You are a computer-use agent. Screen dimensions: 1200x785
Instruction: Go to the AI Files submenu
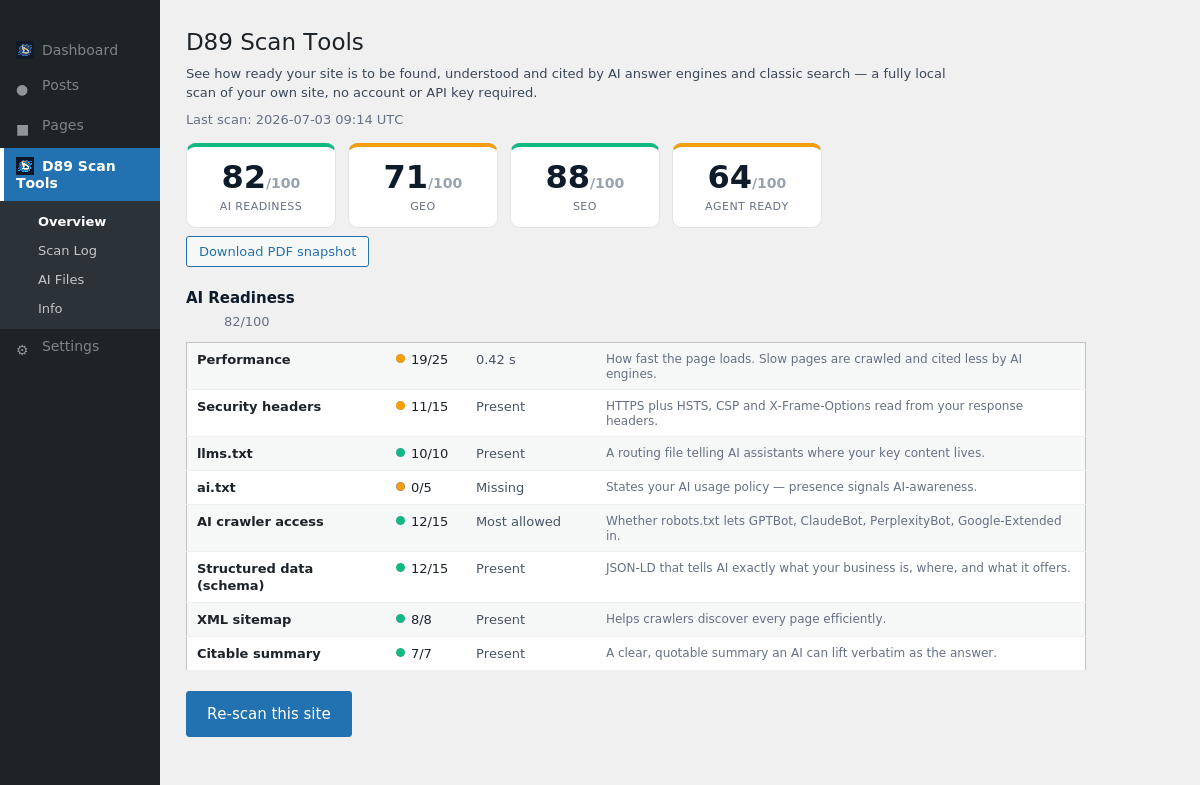(x=61, y=280)
